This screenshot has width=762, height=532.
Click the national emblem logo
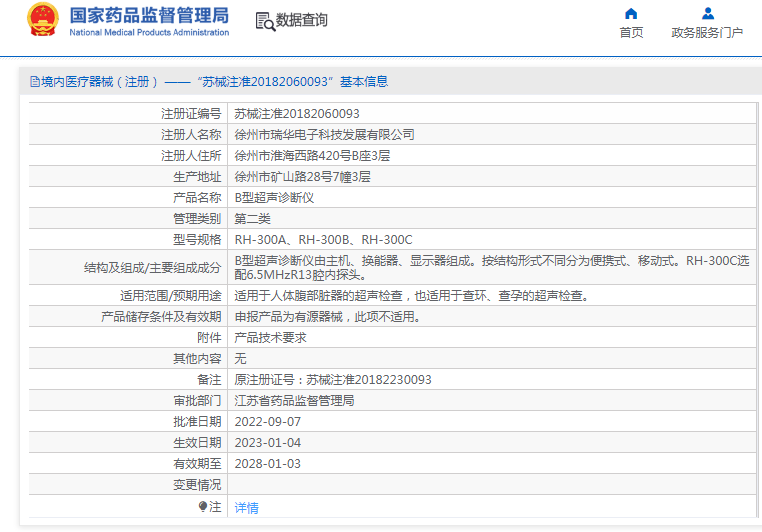tap(42, 20)
